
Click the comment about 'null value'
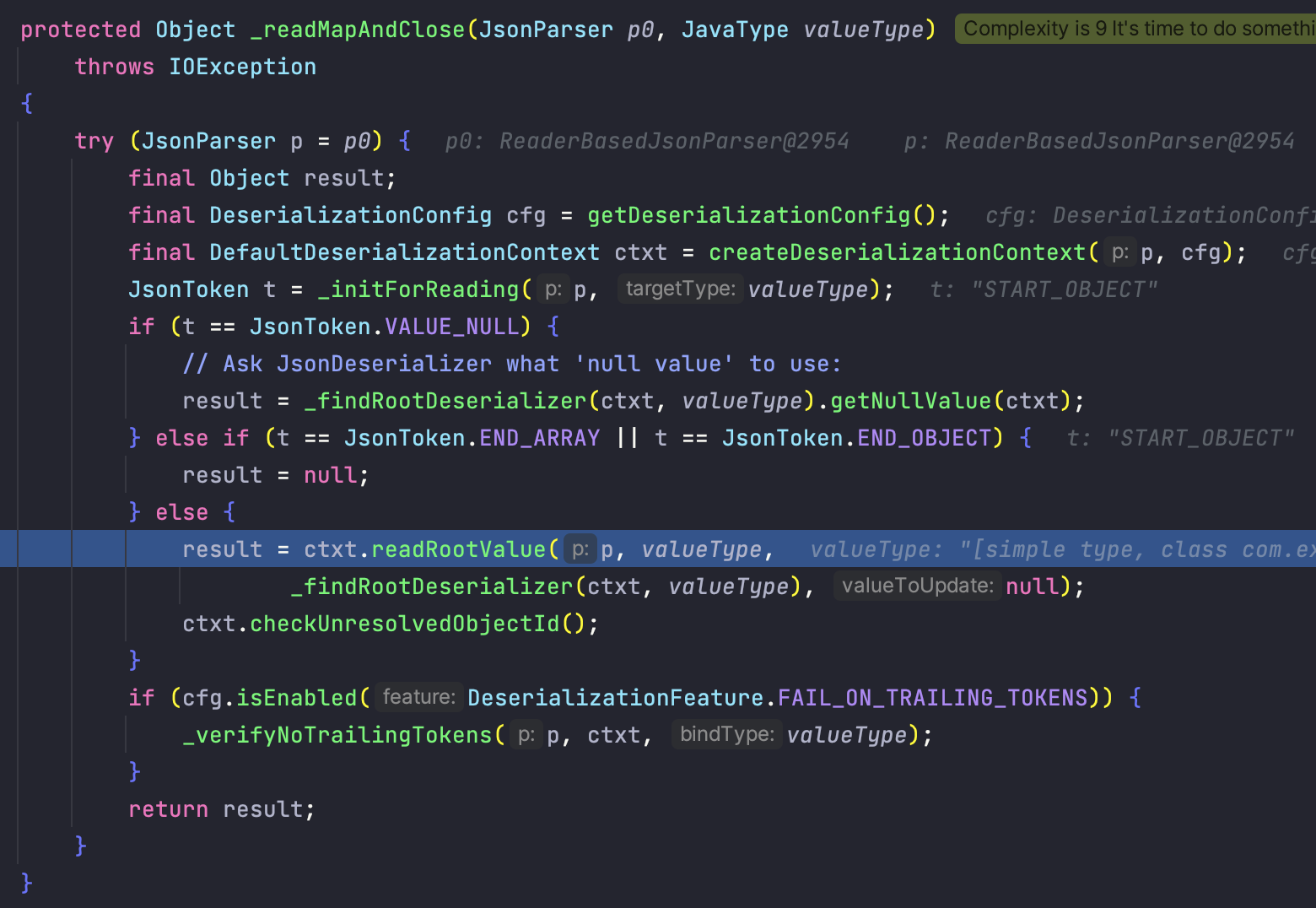pyautogui.click(x=512, y=364)
